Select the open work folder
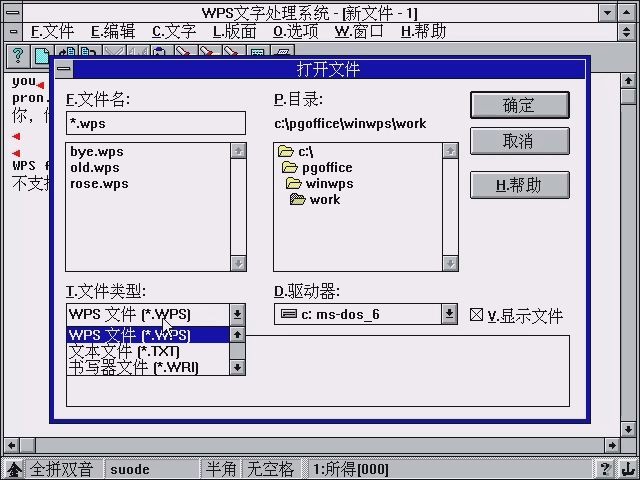The image size is (640, 480). point(315,199)
